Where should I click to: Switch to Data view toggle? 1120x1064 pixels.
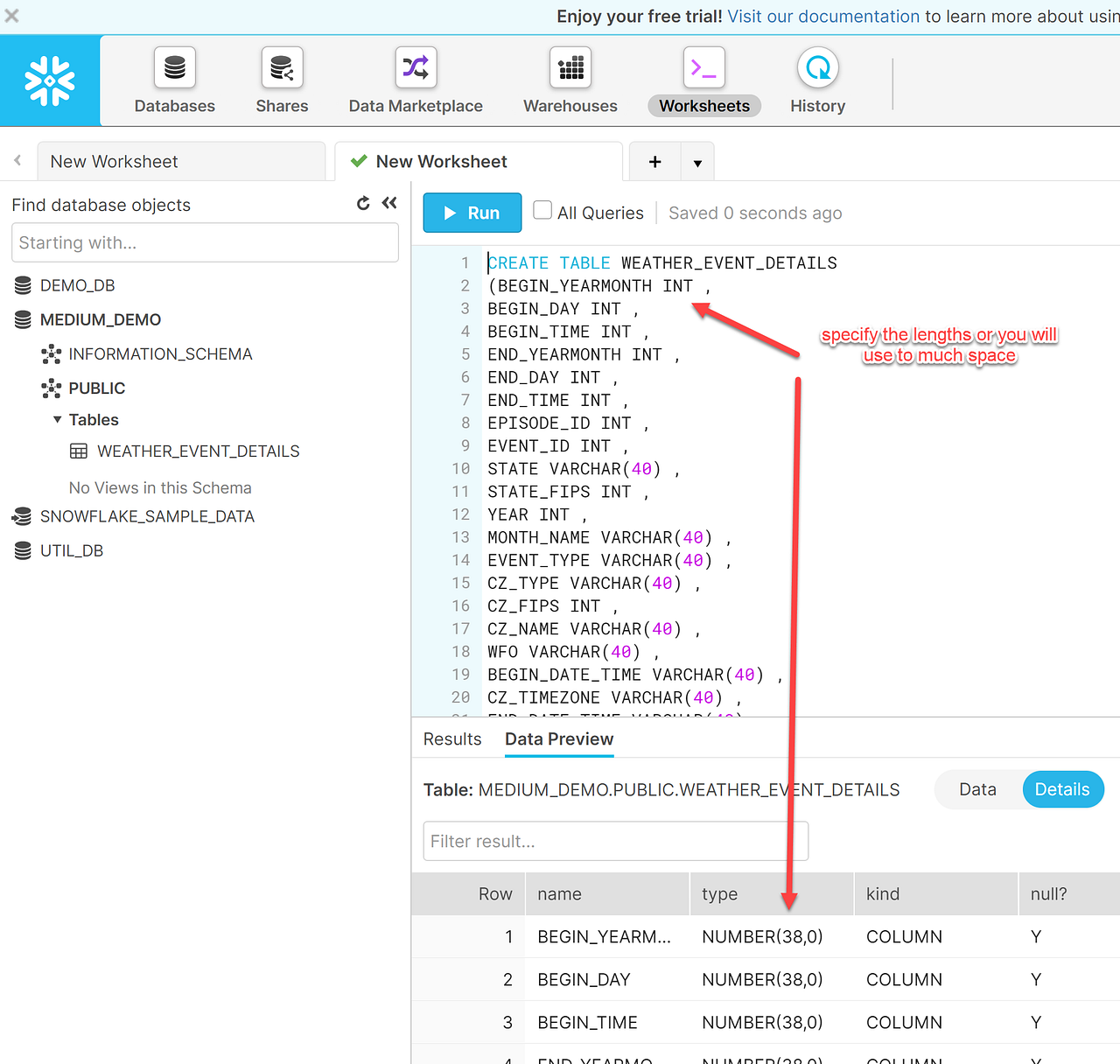click(x=977, y=789)
